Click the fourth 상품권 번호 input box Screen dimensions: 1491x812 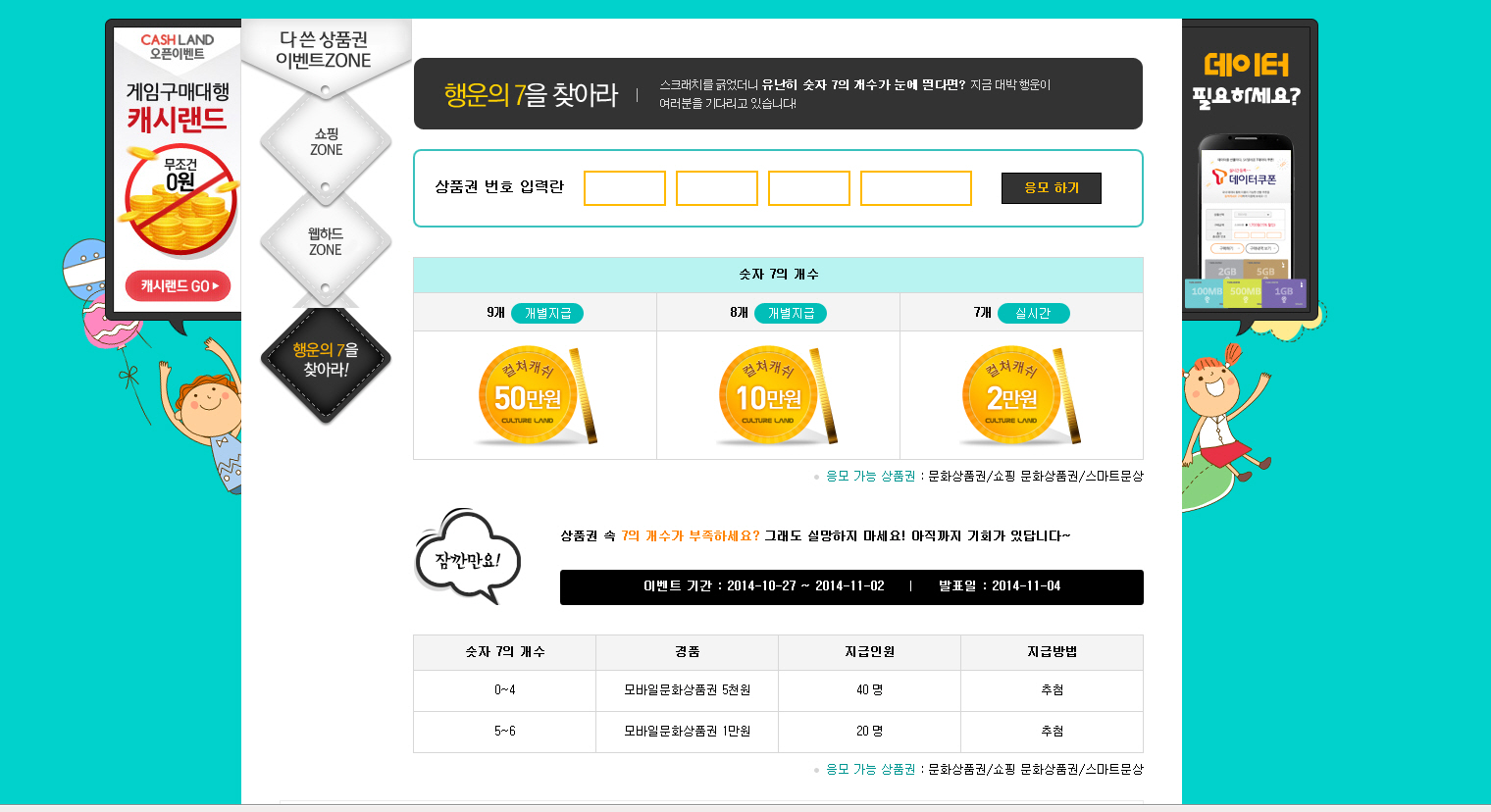tap(916, 188)
